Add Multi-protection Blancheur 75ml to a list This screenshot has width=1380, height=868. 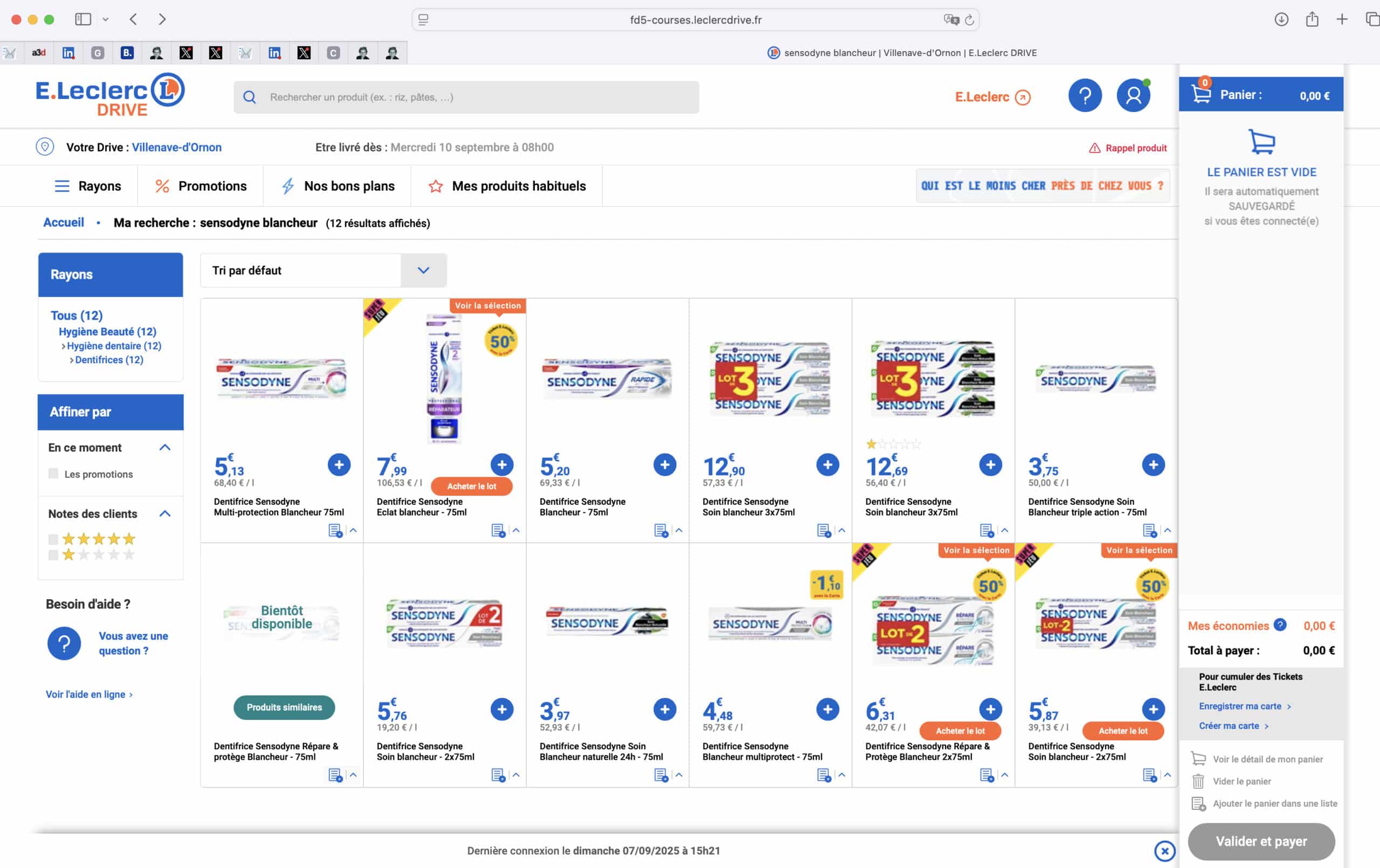coord(335,531)
